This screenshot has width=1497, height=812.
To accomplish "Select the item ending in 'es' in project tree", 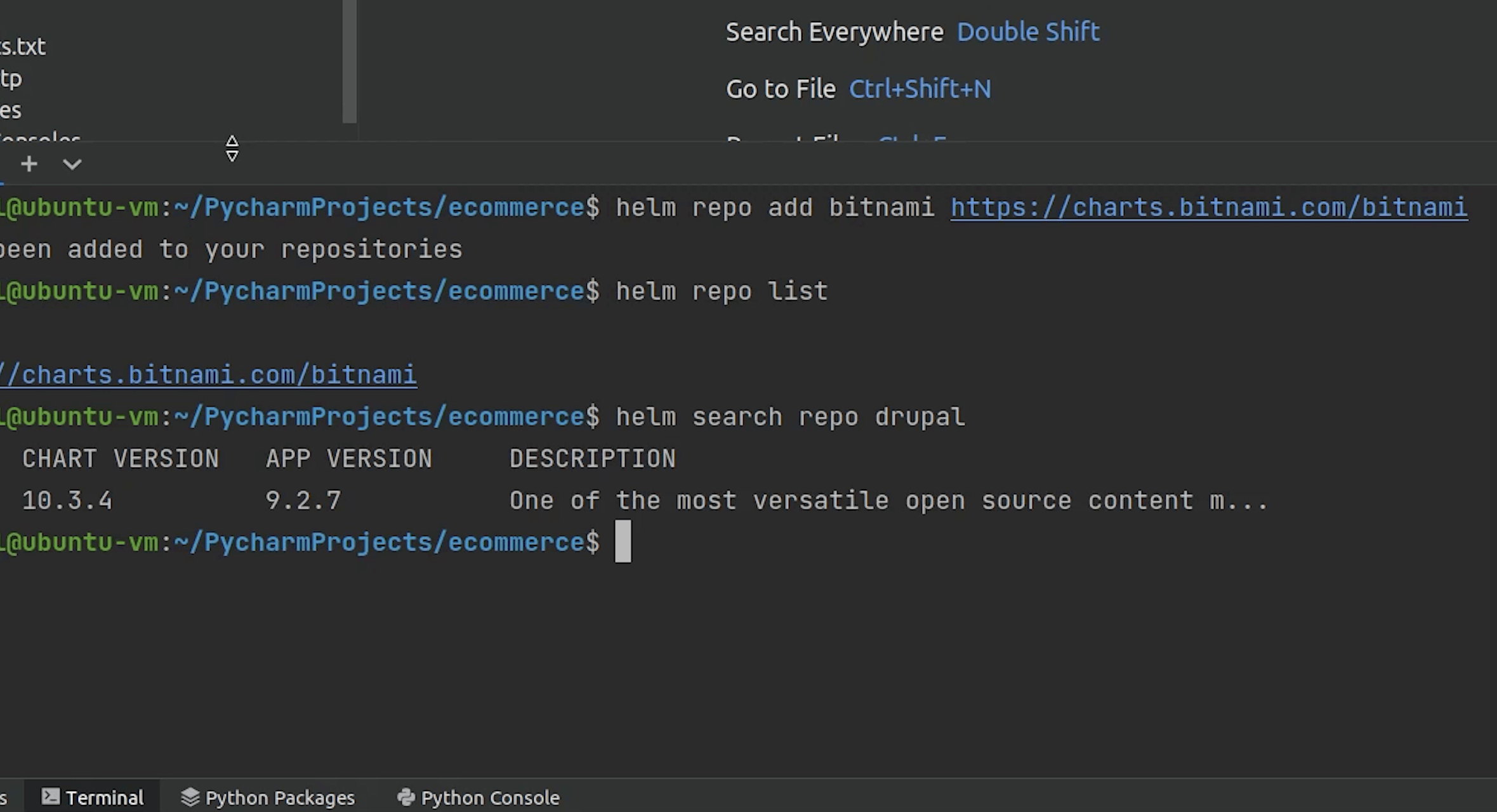I will (11, 110).
